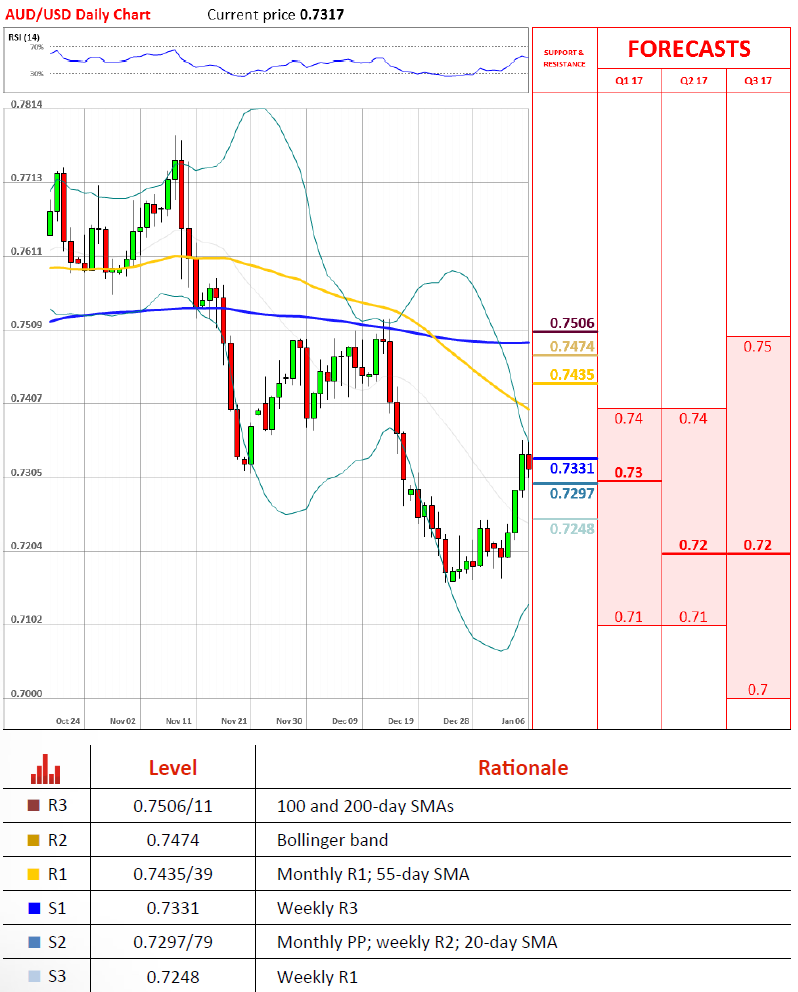This screenshot has width=798, height=992.
Task: Click the AUD/USD Daily Chart title
Action: coord(78,15)
